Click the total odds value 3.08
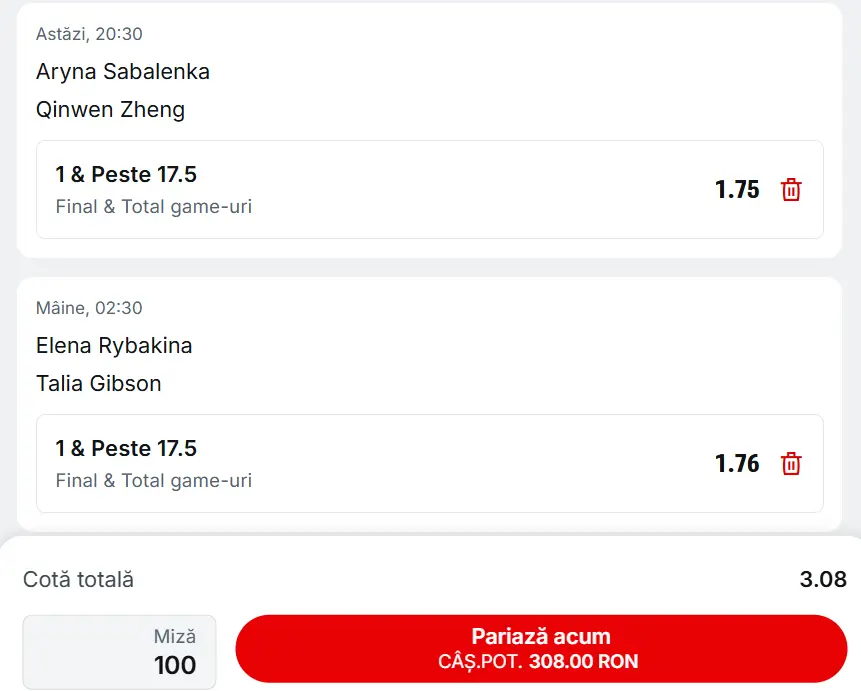The height and width of the screenshot is (691, 861). coord(816,579)
